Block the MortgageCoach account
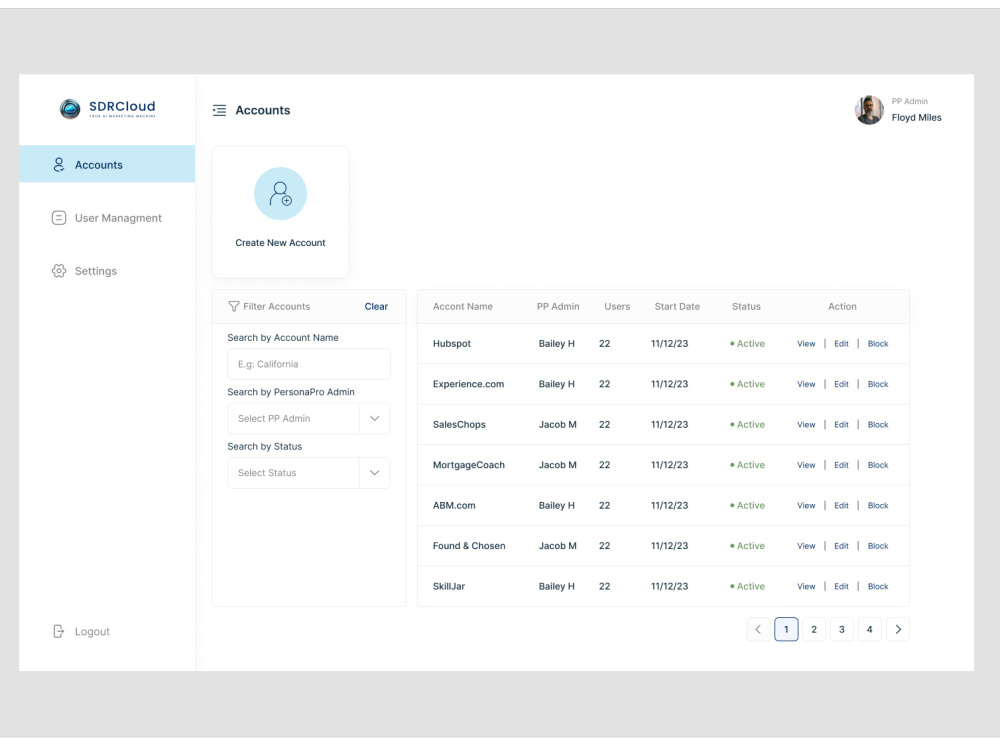 [x=878, y=465]
